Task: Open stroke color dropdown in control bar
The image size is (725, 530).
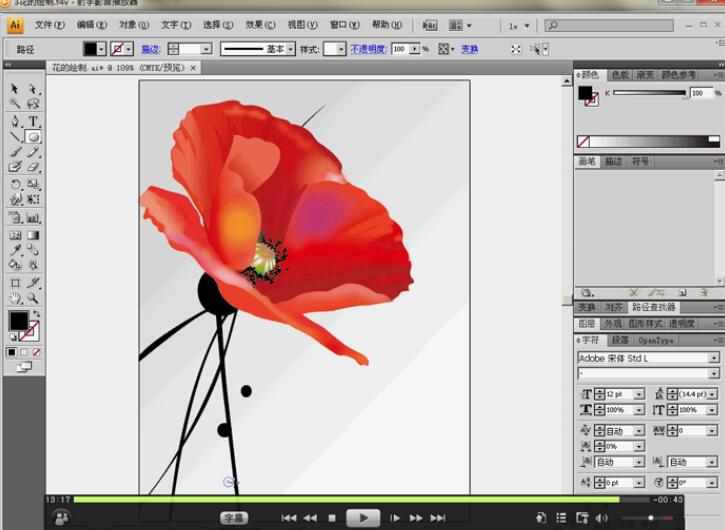Action: pos(129,49)
